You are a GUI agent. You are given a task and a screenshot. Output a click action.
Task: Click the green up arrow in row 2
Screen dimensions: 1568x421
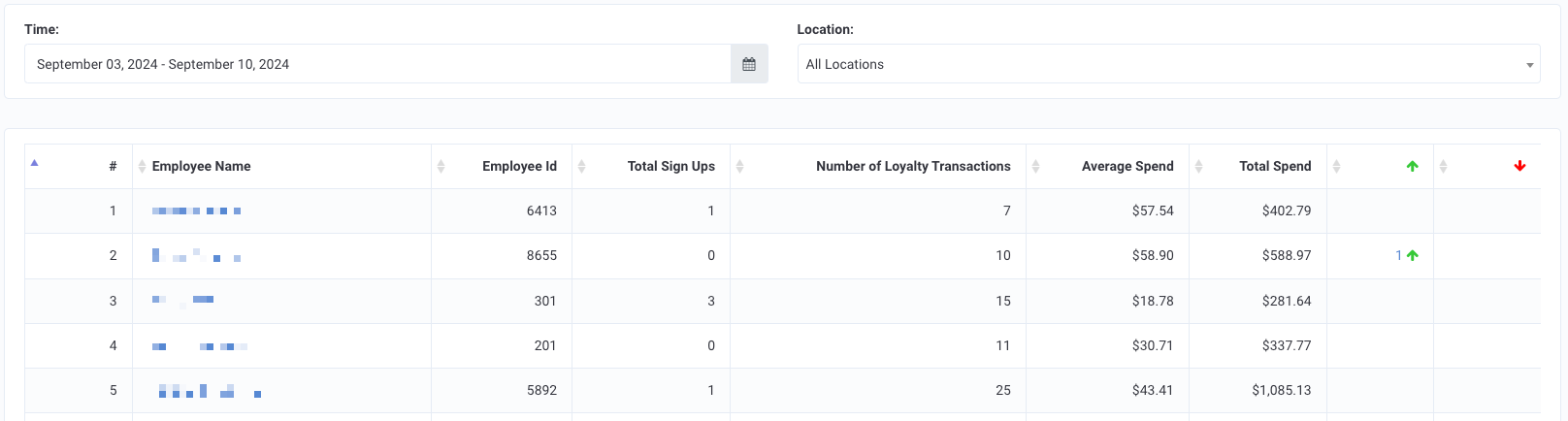pos(1413,256)
